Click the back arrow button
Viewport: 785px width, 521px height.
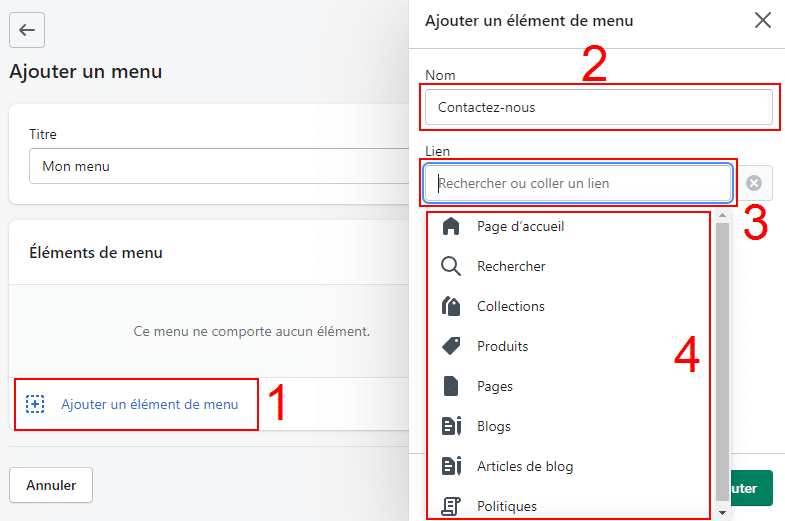pyautogui.click(x=27, y=30)
